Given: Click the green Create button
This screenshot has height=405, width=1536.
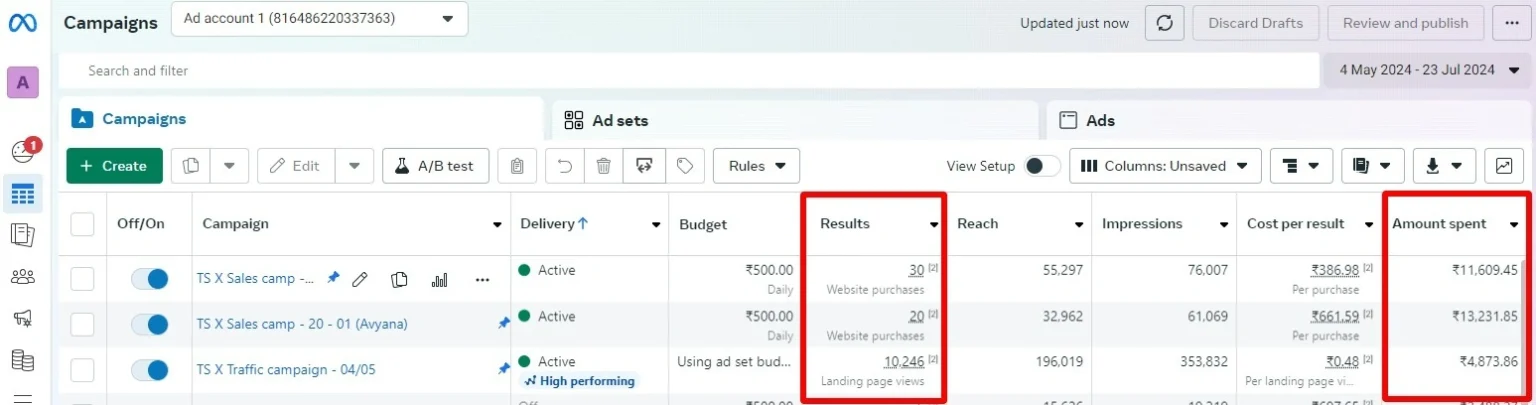Looking at the screenshot, I should pyautogui.click(x=114, y=166).
